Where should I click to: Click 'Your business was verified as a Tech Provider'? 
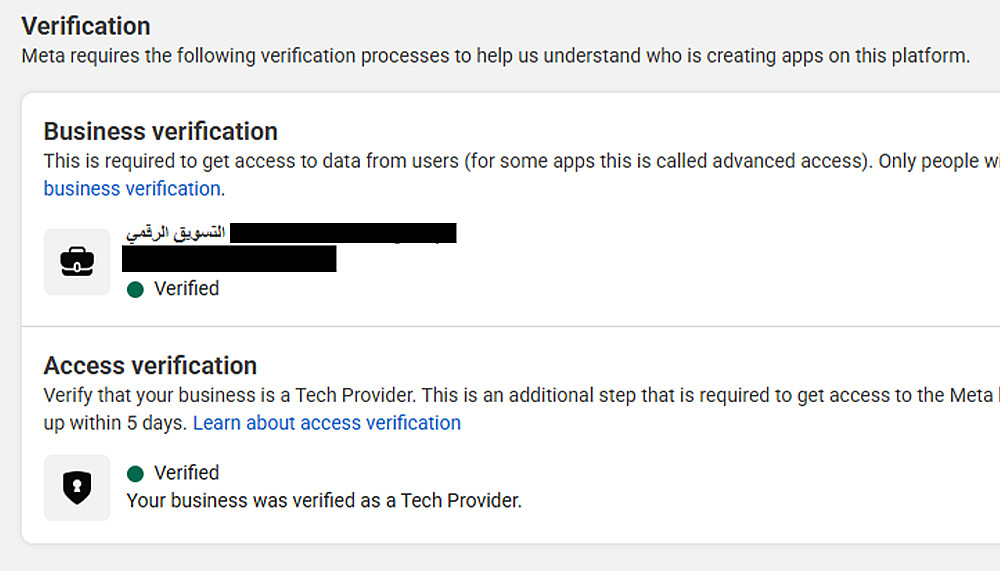tap(324, 500)
